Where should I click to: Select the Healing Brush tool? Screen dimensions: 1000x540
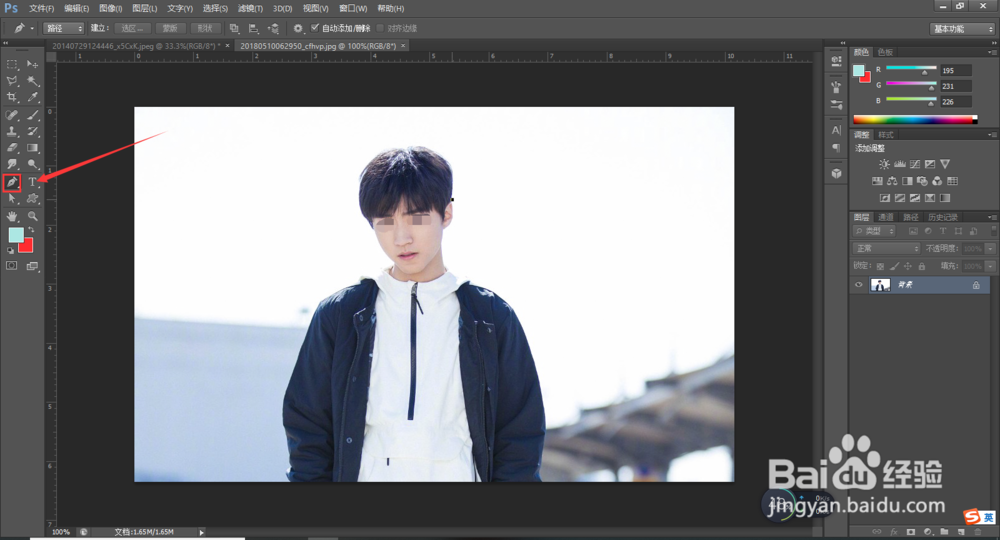[x=11, y=115]
